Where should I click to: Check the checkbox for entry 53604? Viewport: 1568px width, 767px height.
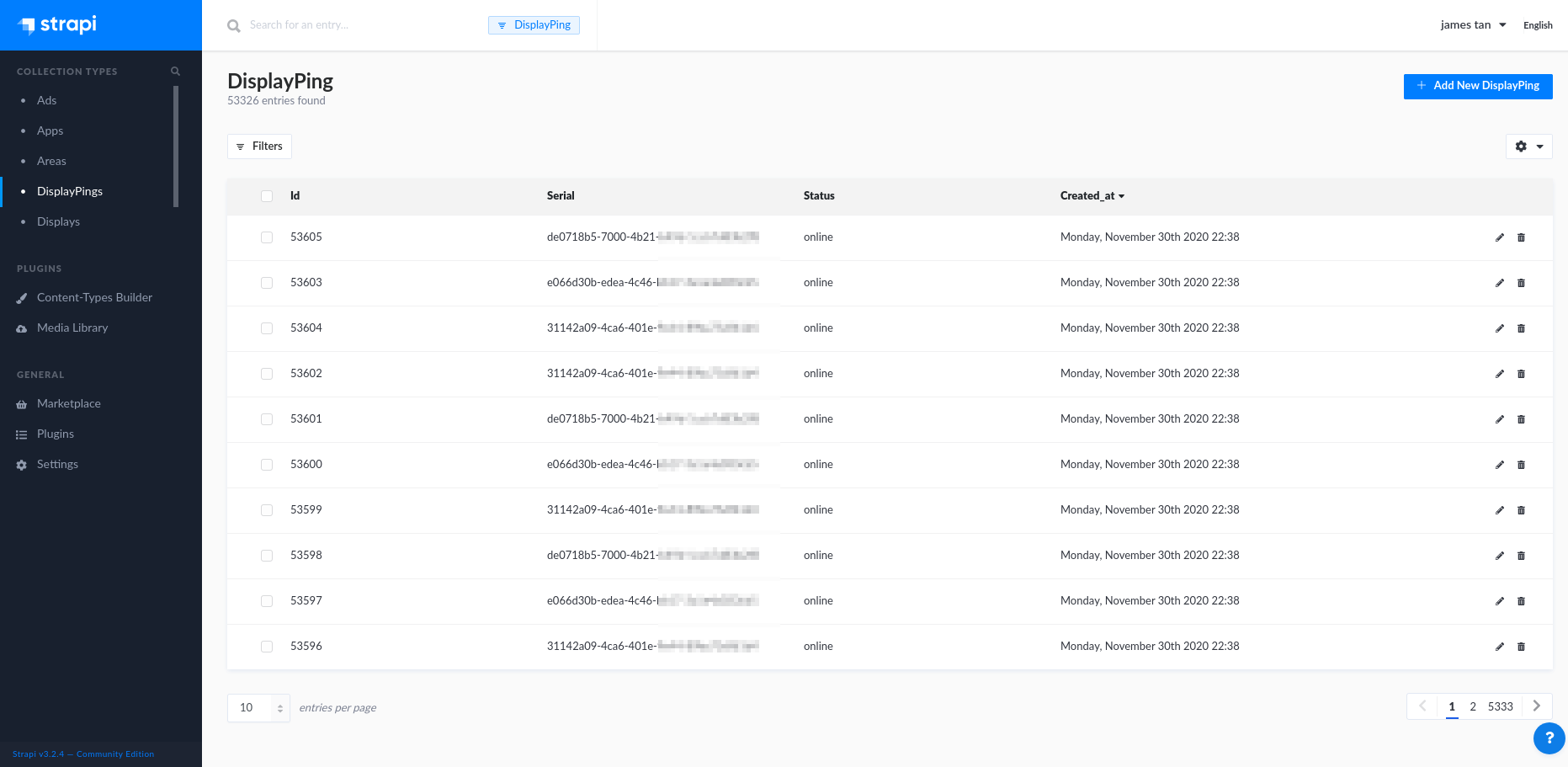pos(267,328)
